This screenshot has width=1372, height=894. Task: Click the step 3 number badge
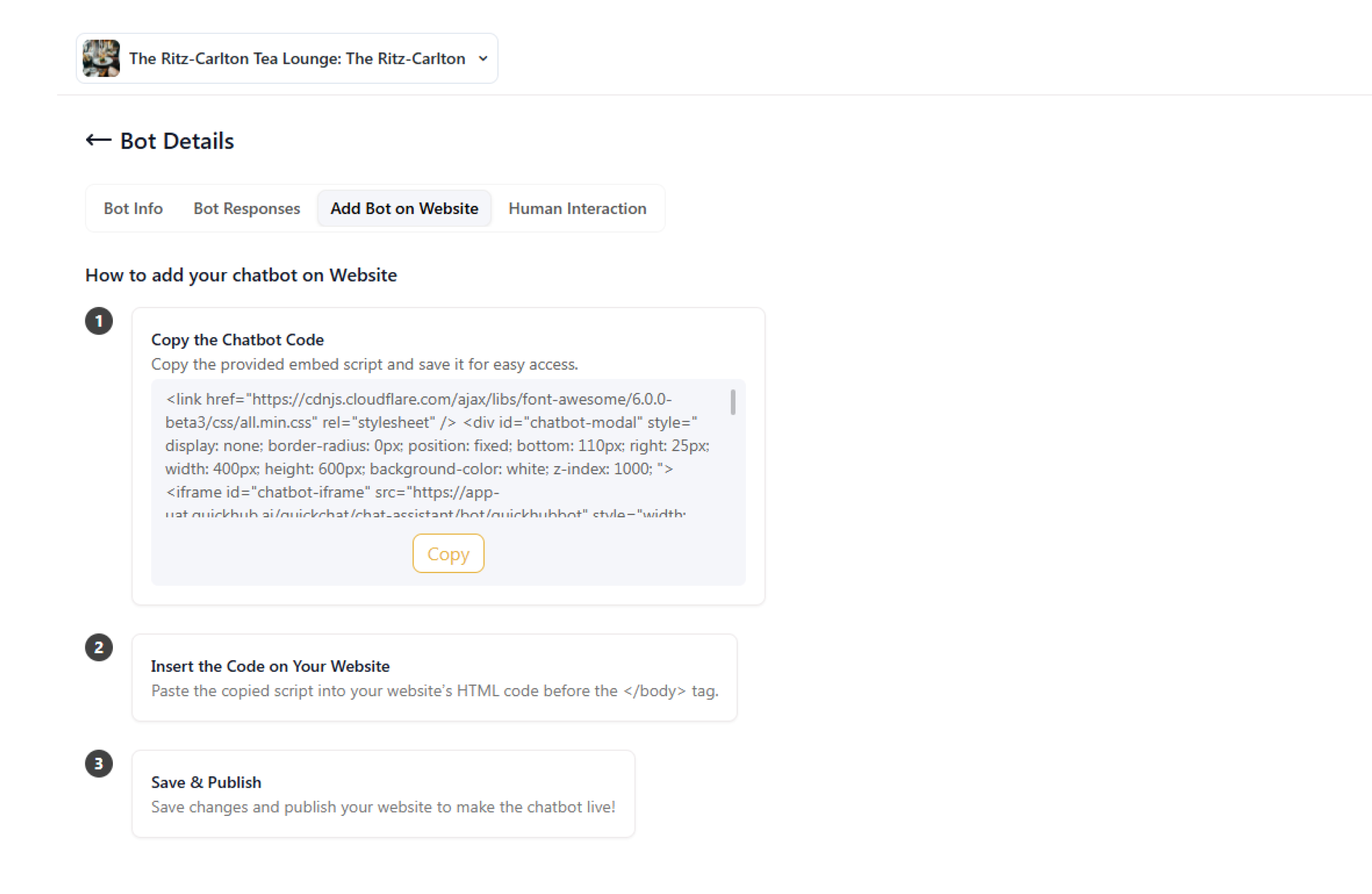99,763
